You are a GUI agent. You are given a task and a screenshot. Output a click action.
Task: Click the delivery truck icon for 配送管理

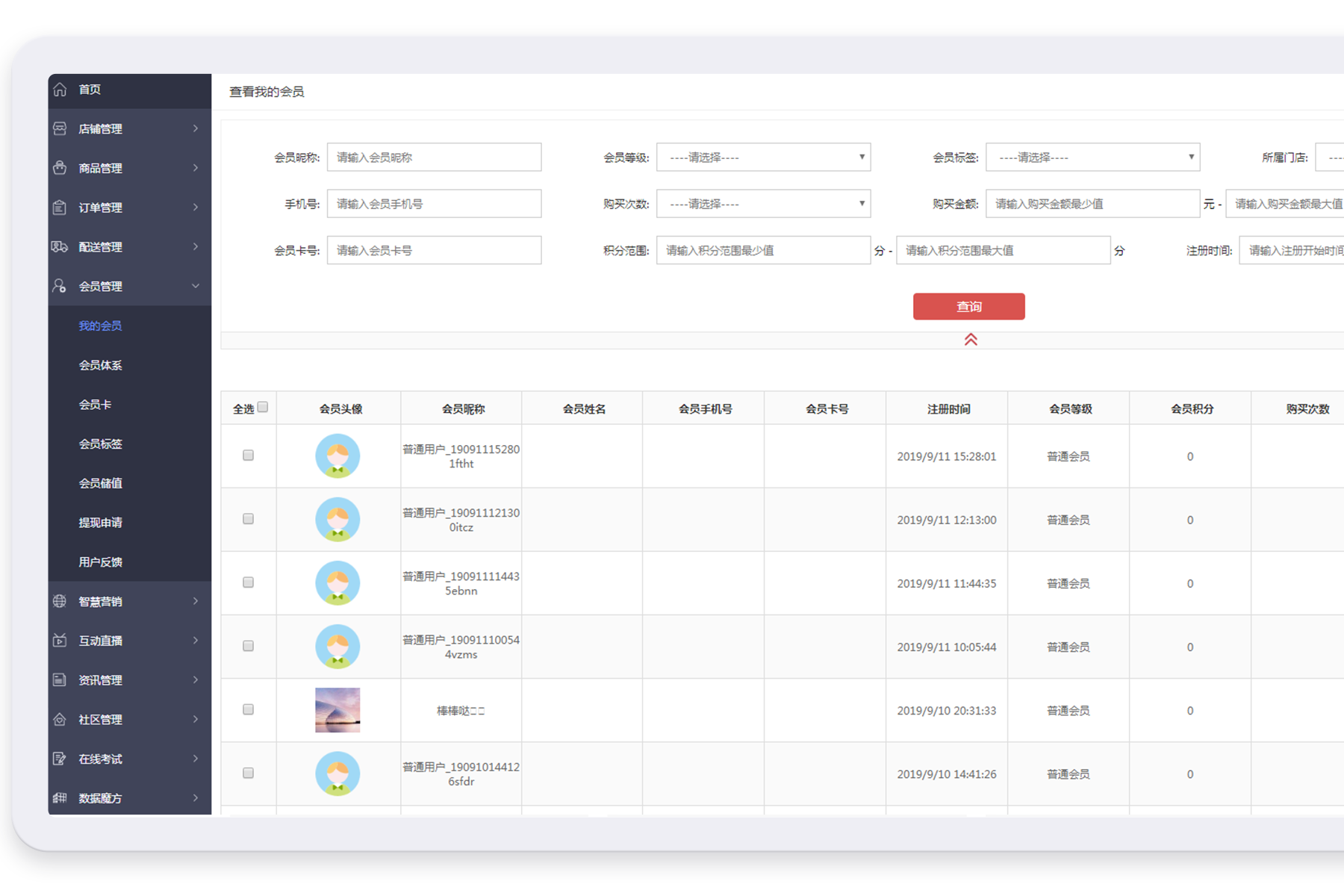coord(60,246)
